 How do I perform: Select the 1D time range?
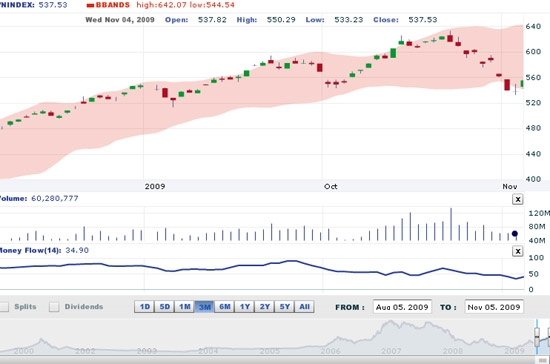coord(145,307)
